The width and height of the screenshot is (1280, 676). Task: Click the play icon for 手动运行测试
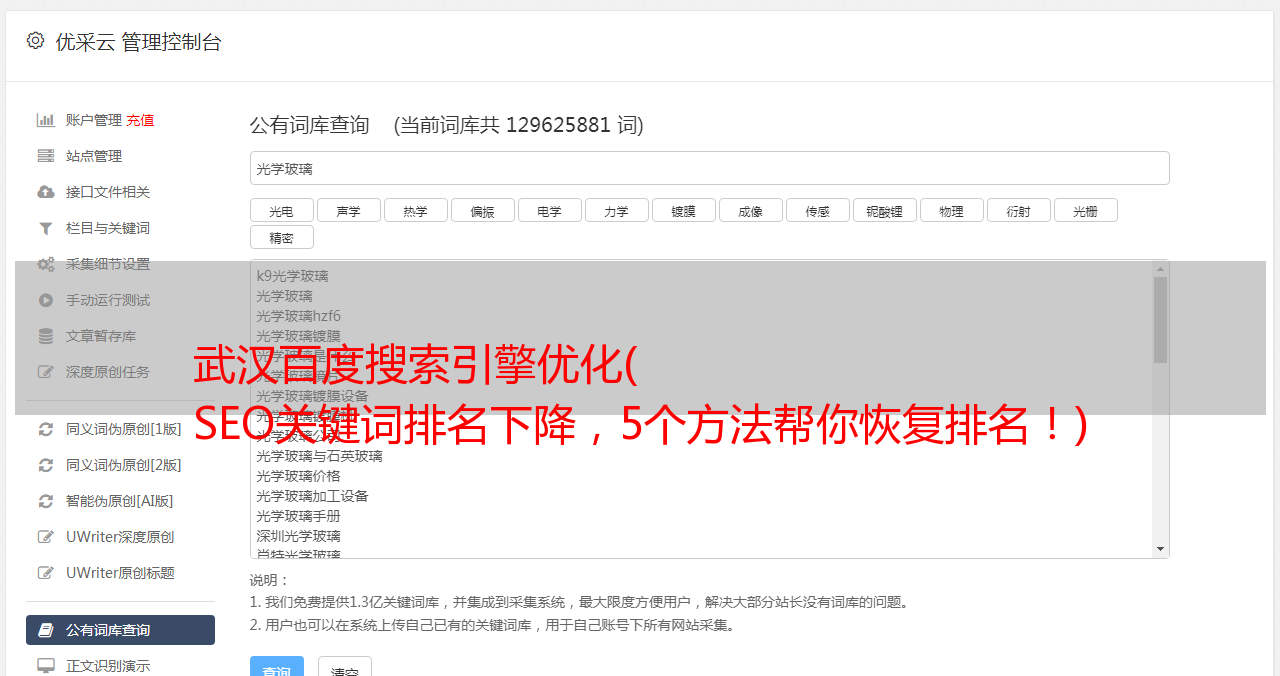click(45, 300)
